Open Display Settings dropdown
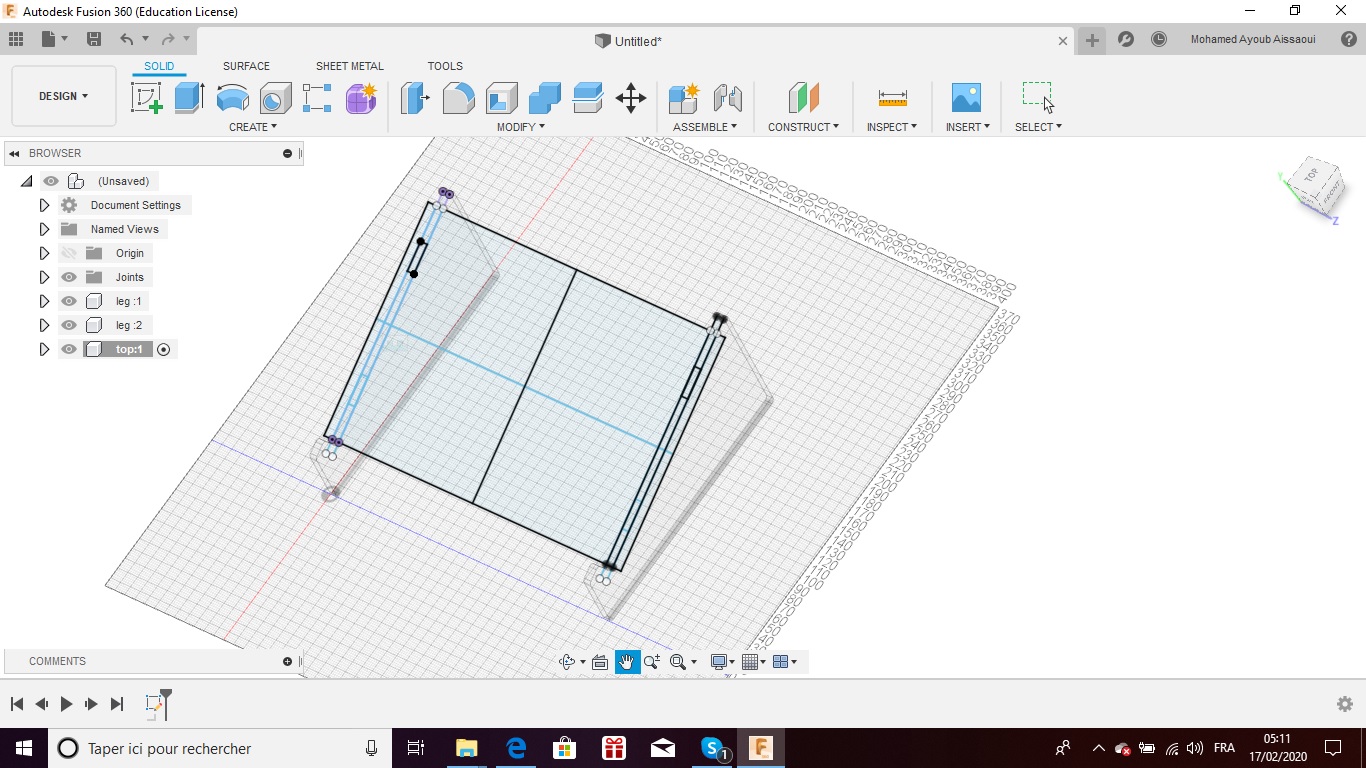Image resolution: width=1366 pixels, height=768 pixels. 722,661
